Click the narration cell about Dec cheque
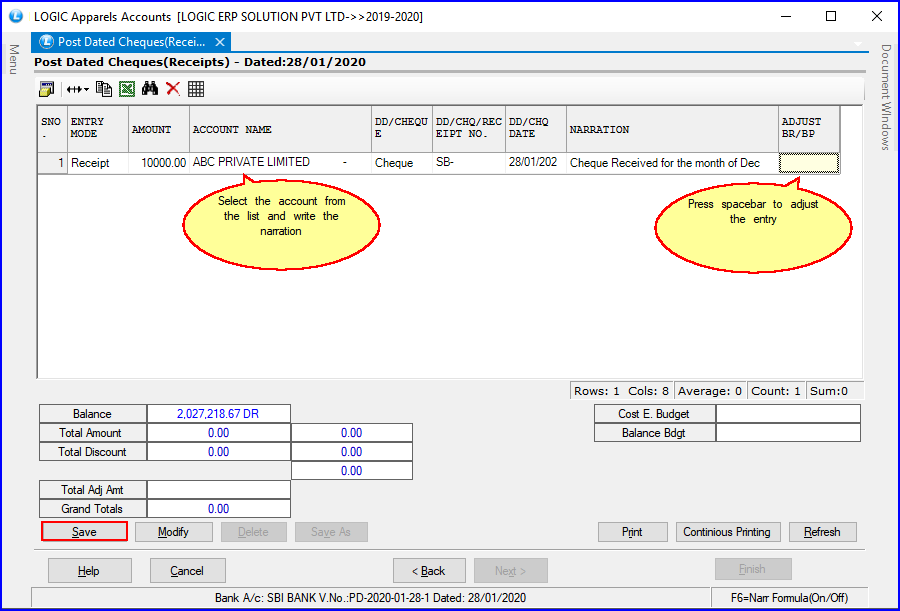 672,163
